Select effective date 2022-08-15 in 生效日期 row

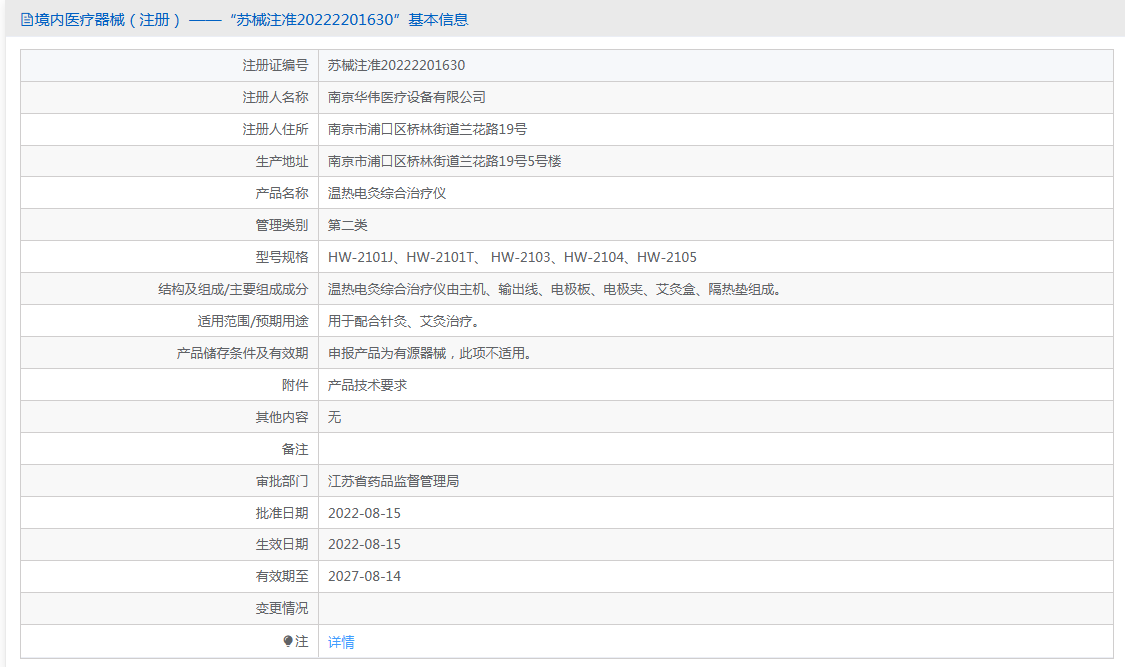point(364,544)
